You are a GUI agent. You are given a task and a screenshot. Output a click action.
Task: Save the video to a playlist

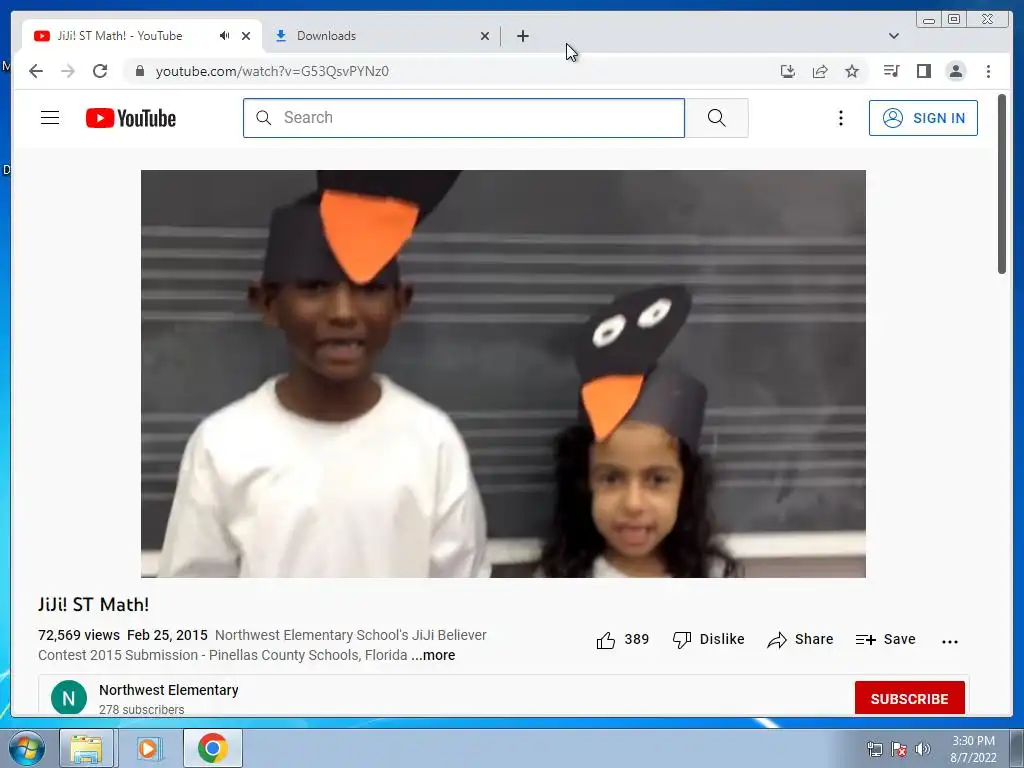point(886,639)
